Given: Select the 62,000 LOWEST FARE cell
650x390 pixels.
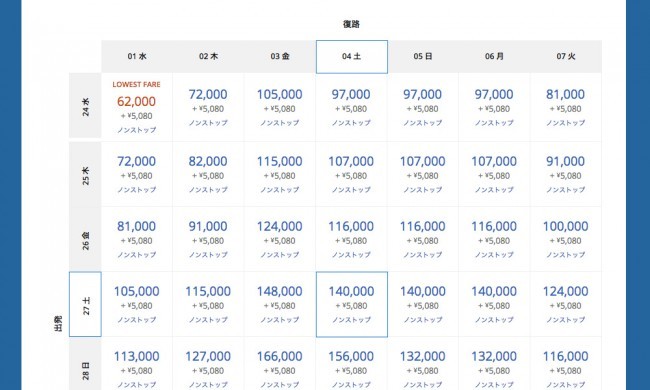Looking at the screenshot, I should pos(137,107).
